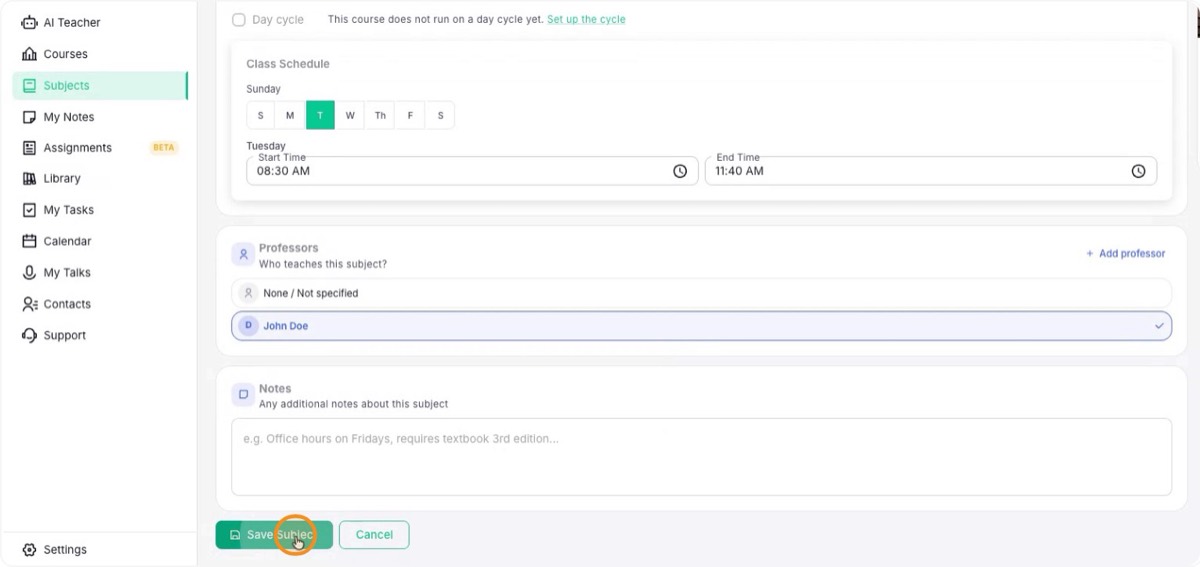This screenshot has height=567, width=1200.
Task: Toggle Friday day button
Action: [410, 116]
